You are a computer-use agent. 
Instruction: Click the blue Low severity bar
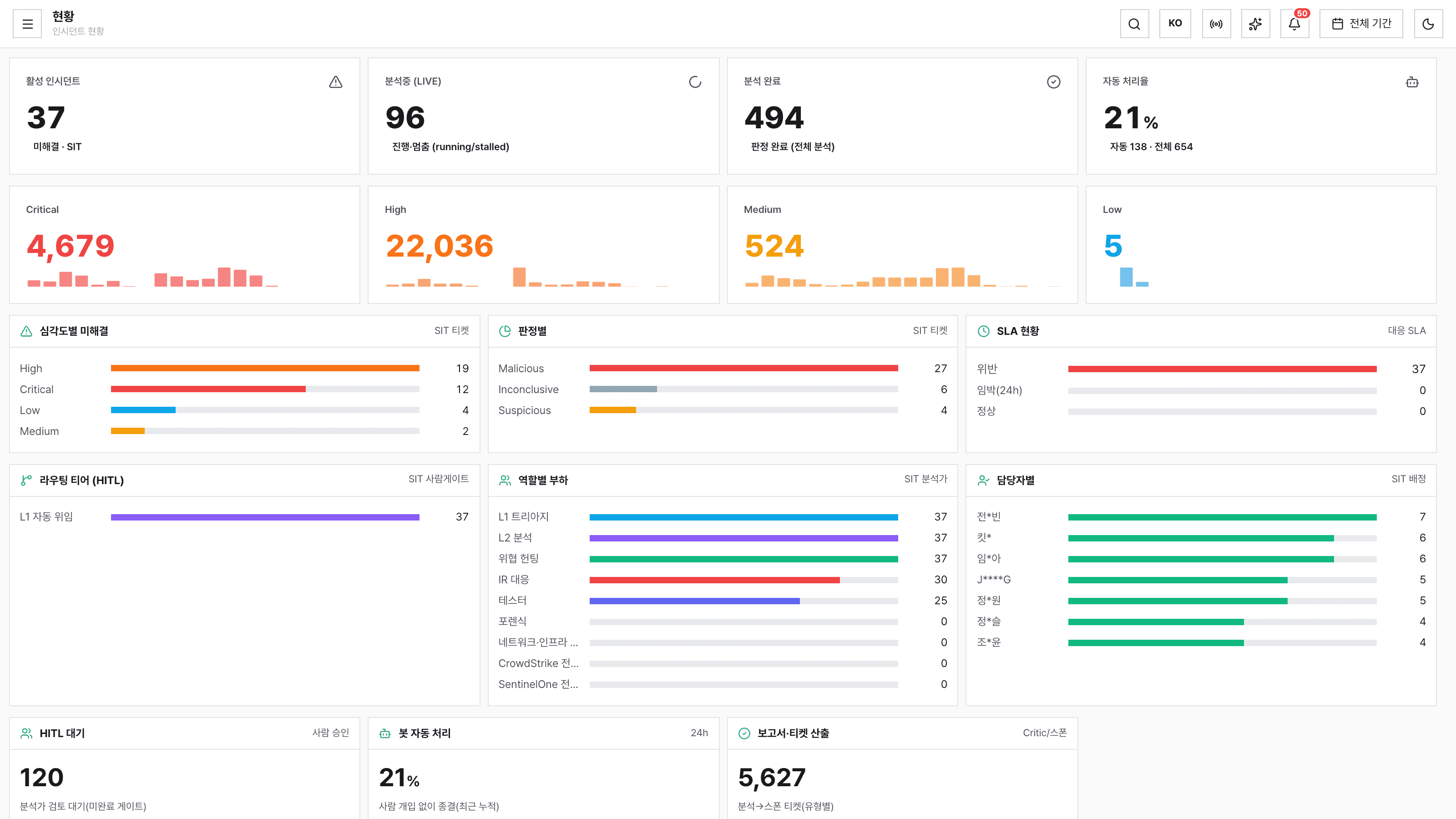[x=143, y=410]
